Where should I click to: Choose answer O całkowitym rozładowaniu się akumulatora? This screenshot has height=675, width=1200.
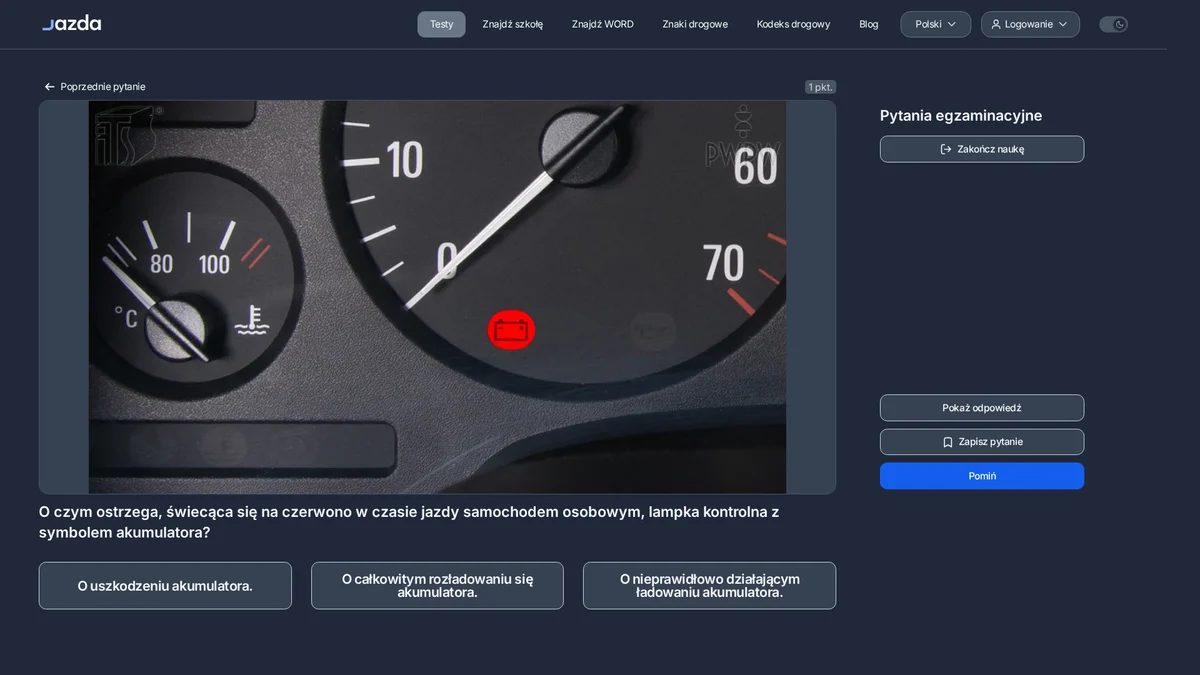[437, 586]
